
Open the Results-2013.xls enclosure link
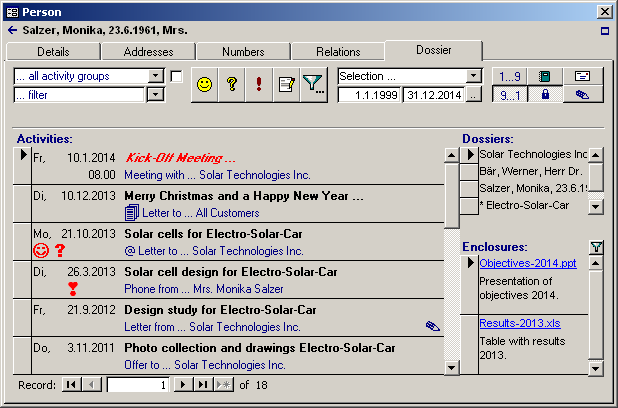(x=520, y=323)
